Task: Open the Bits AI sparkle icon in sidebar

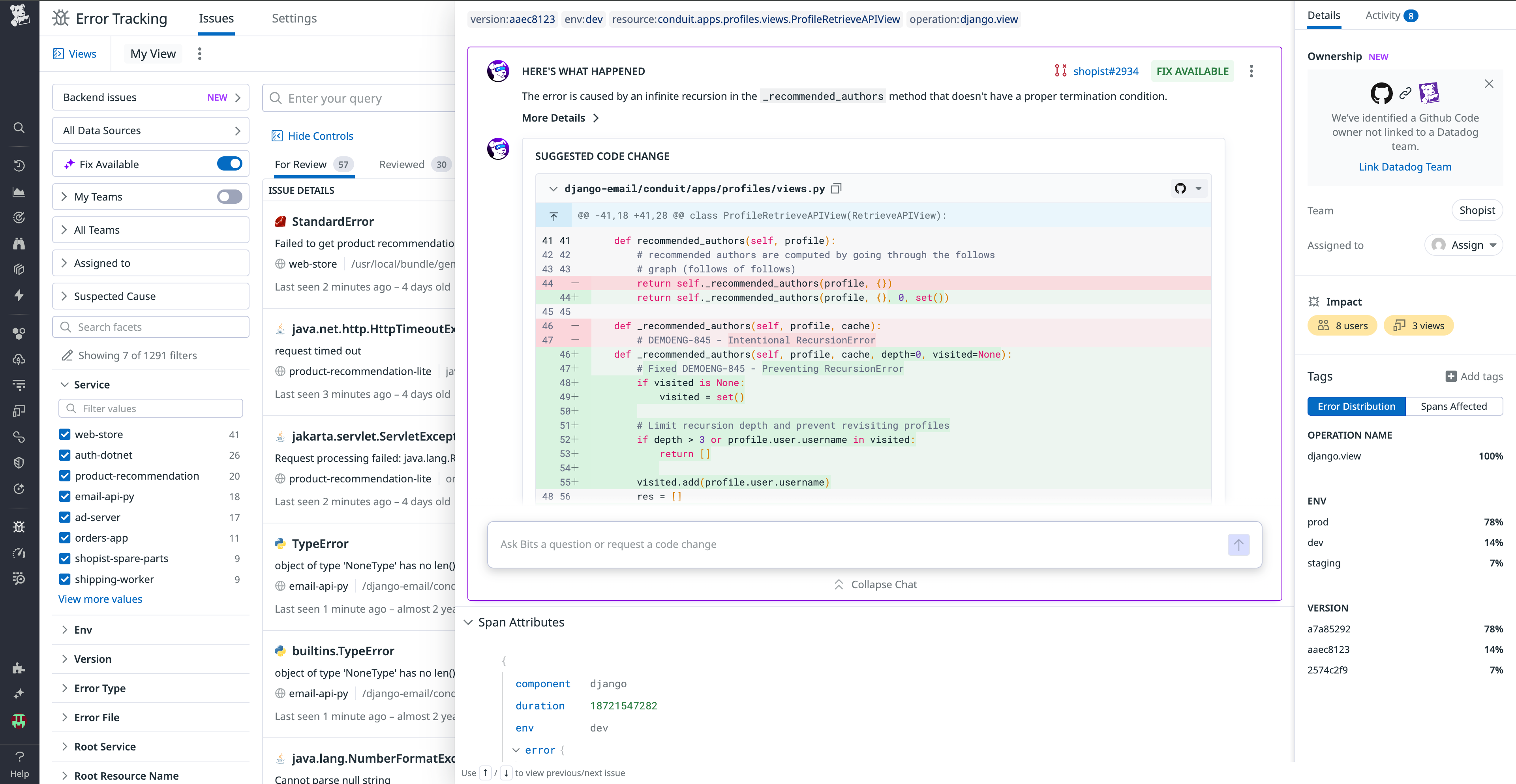Action: (x=19, y=693)
